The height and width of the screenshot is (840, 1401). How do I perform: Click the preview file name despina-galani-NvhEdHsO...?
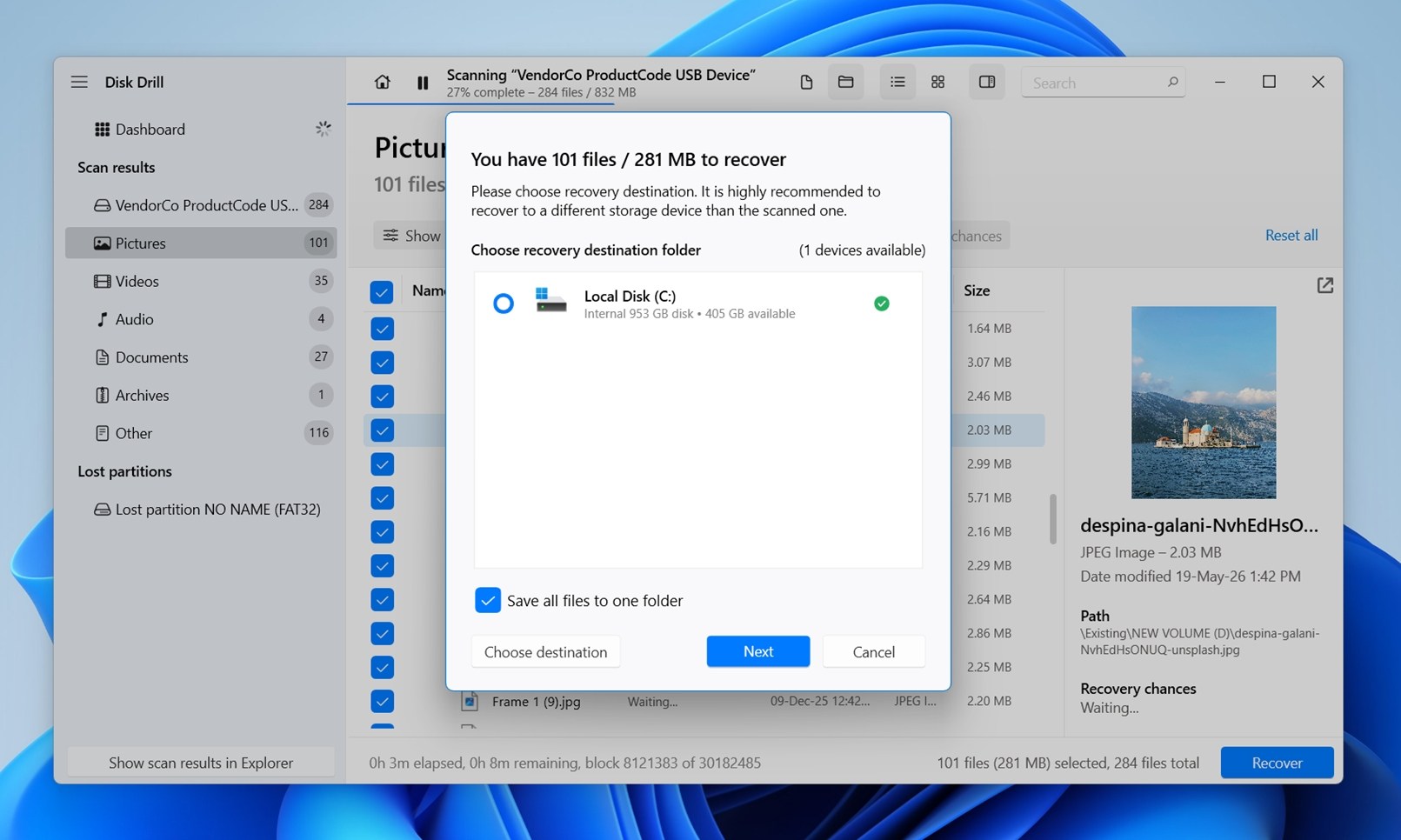pos(1199,525)
